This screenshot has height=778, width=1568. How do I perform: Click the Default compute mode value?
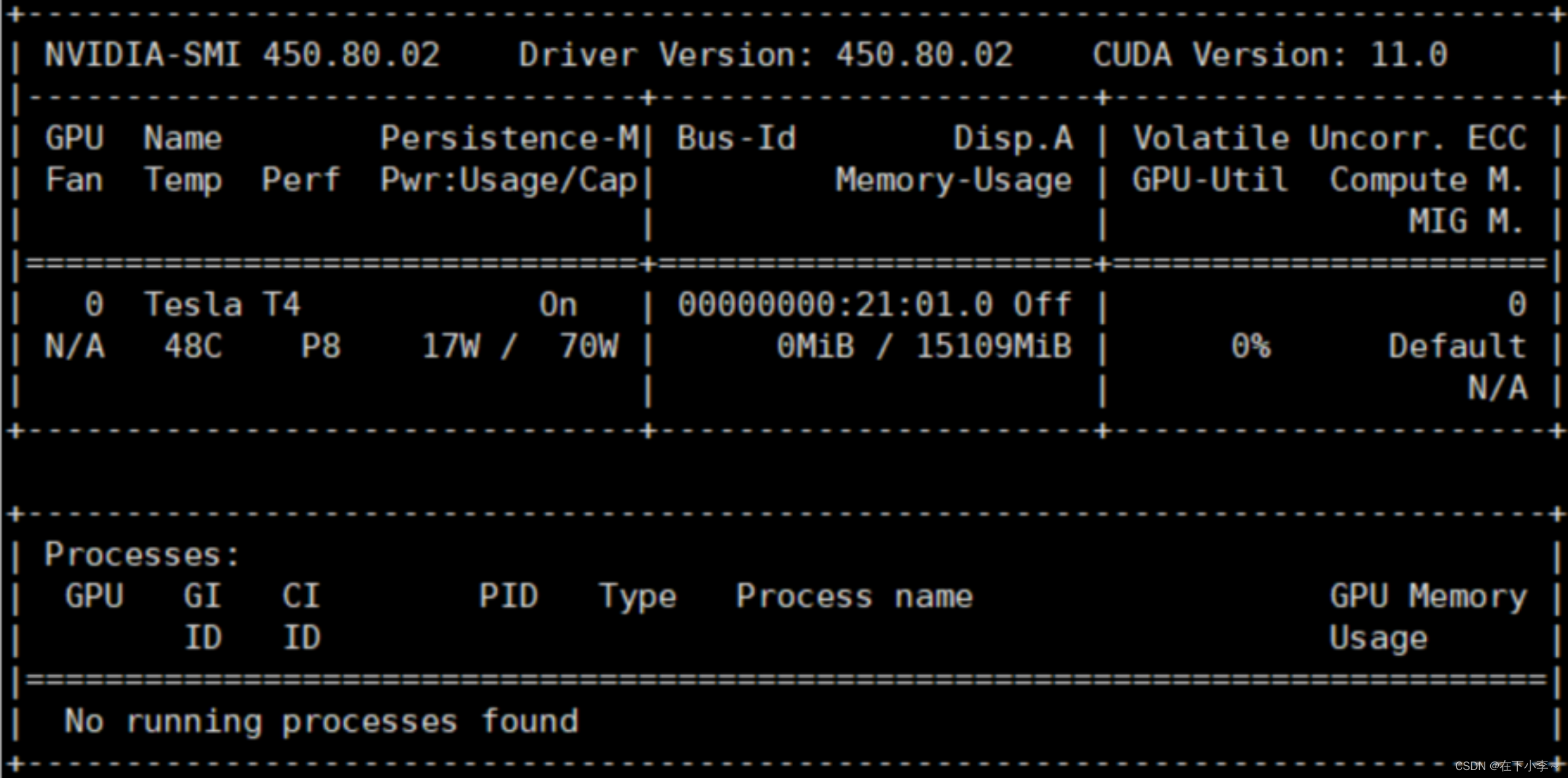(1457, 346)
